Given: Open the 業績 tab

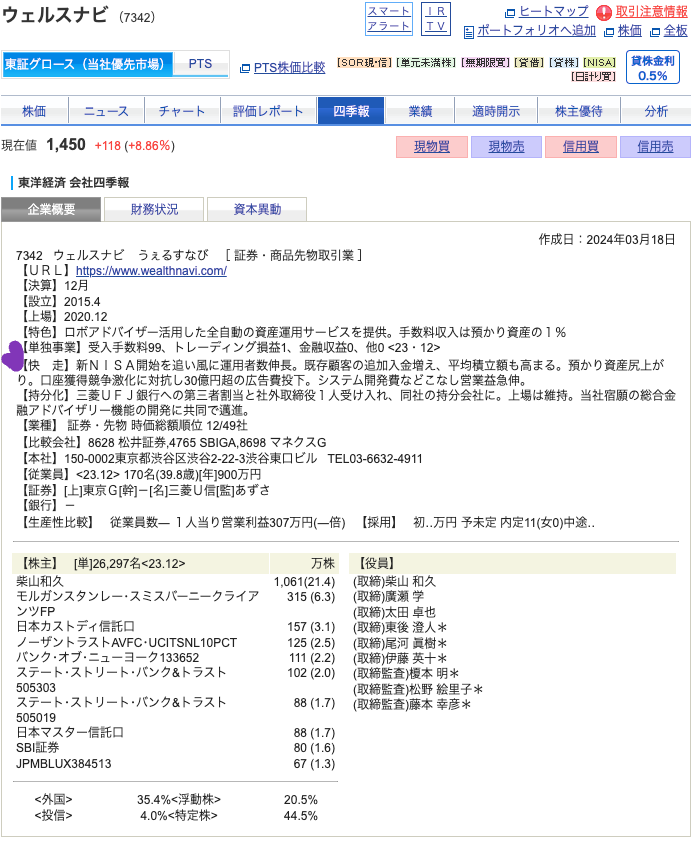Looking at the screenshot, I should point(420,111).
